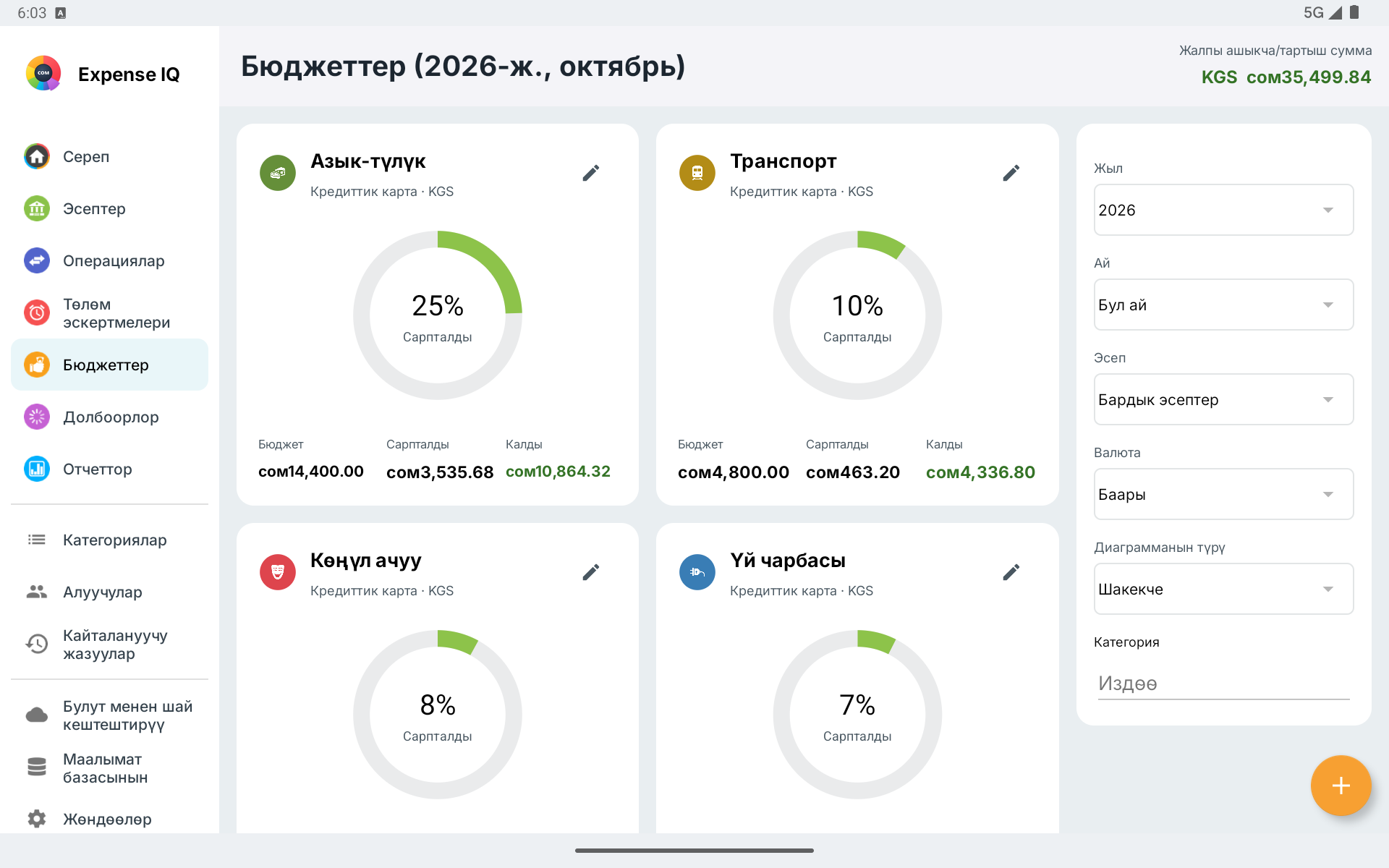
Task: Open the Долбоорлор purple icon
Action: 37,417
